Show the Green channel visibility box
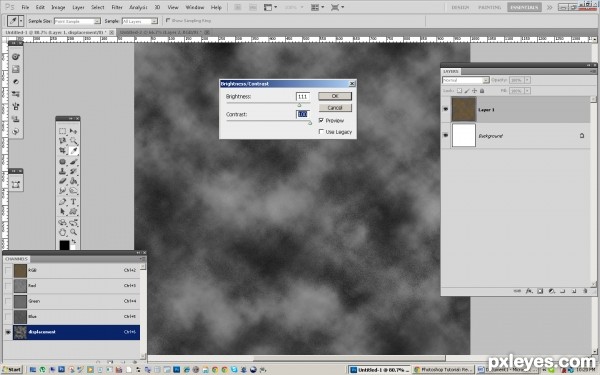Viewport: 600px width, 375px height. coord(8,301)
